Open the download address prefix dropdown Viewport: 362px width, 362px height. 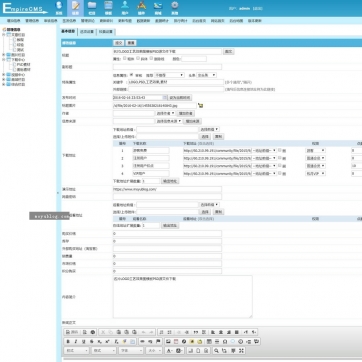pos(209,129)
